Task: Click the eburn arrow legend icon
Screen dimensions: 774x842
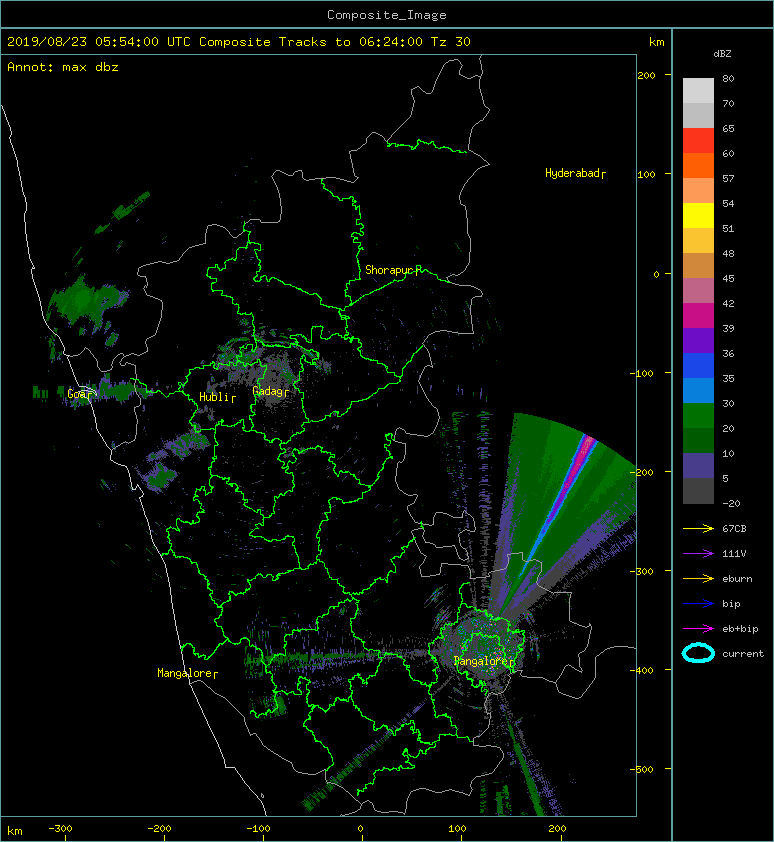Action: coord(698,578)
